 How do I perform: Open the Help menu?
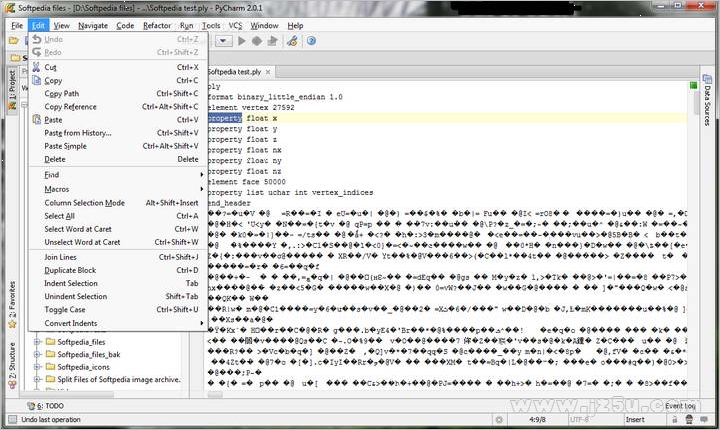pyautogui.click(x=295, y=26)
